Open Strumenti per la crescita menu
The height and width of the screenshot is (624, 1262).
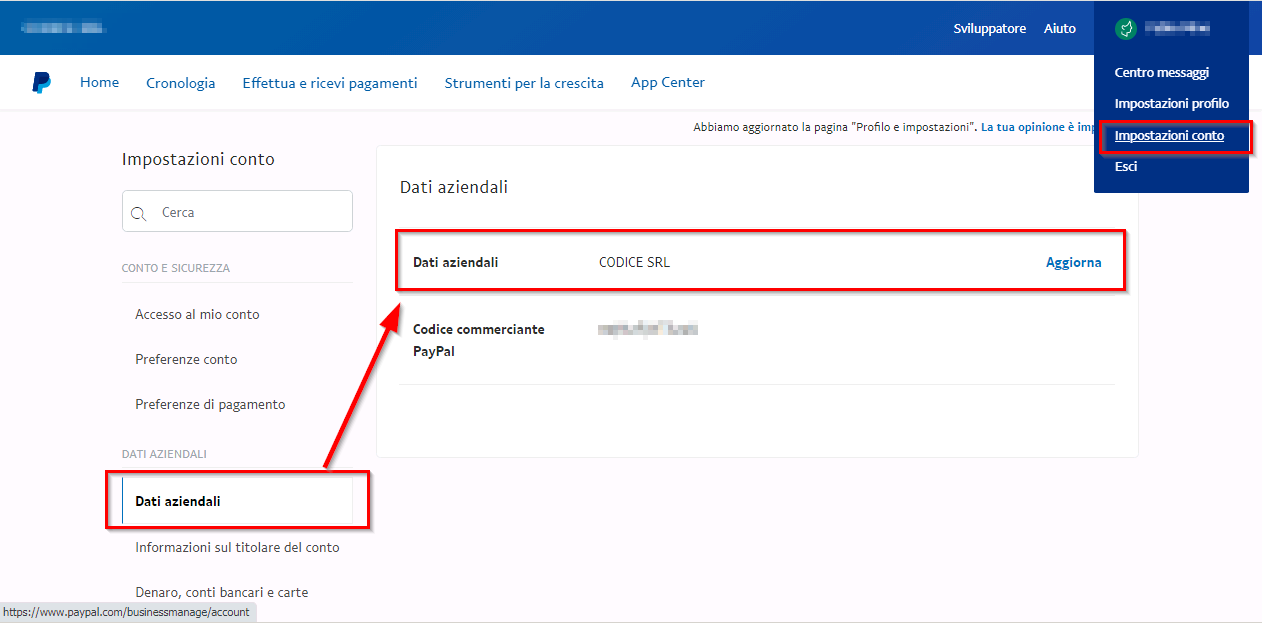pyautogui.click(x=524, y=83)
